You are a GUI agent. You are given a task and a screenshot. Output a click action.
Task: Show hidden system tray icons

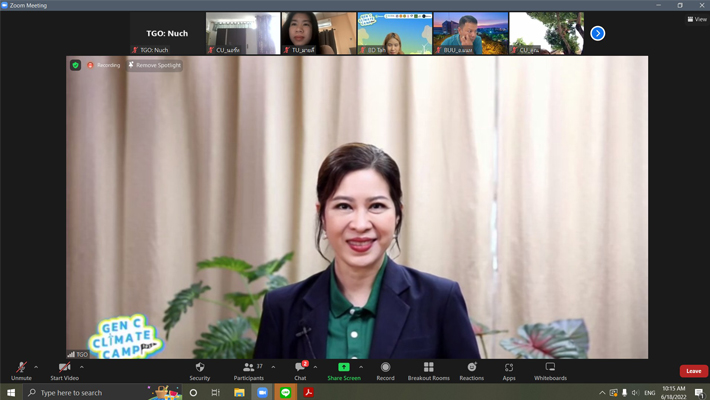coord(602,393)
